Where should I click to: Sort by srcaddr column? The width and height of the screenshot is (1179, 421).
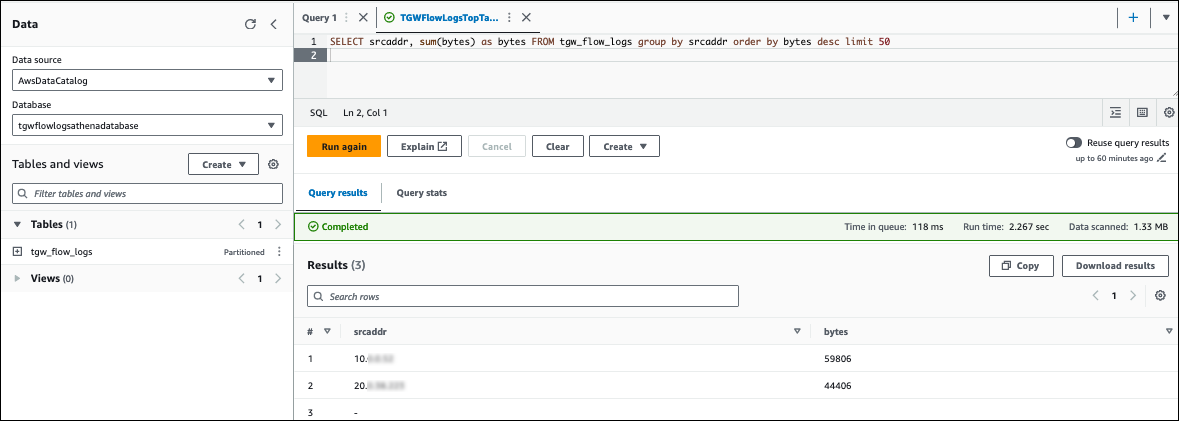coord(797,332)
